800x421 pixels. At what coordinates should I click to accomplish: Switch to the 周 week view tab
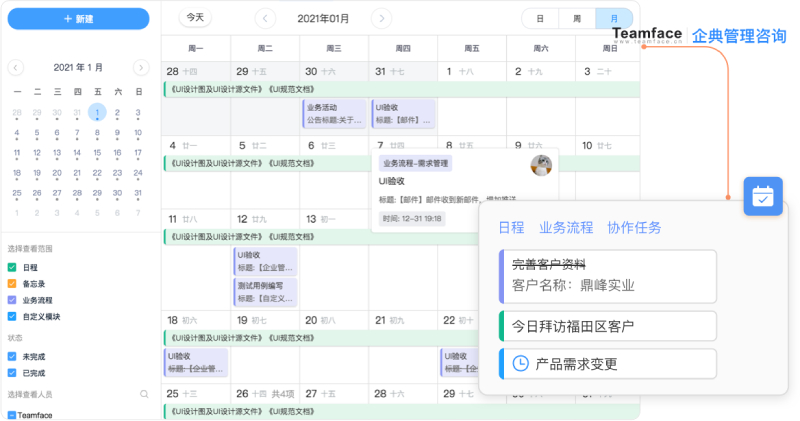[x=577, y=19]
